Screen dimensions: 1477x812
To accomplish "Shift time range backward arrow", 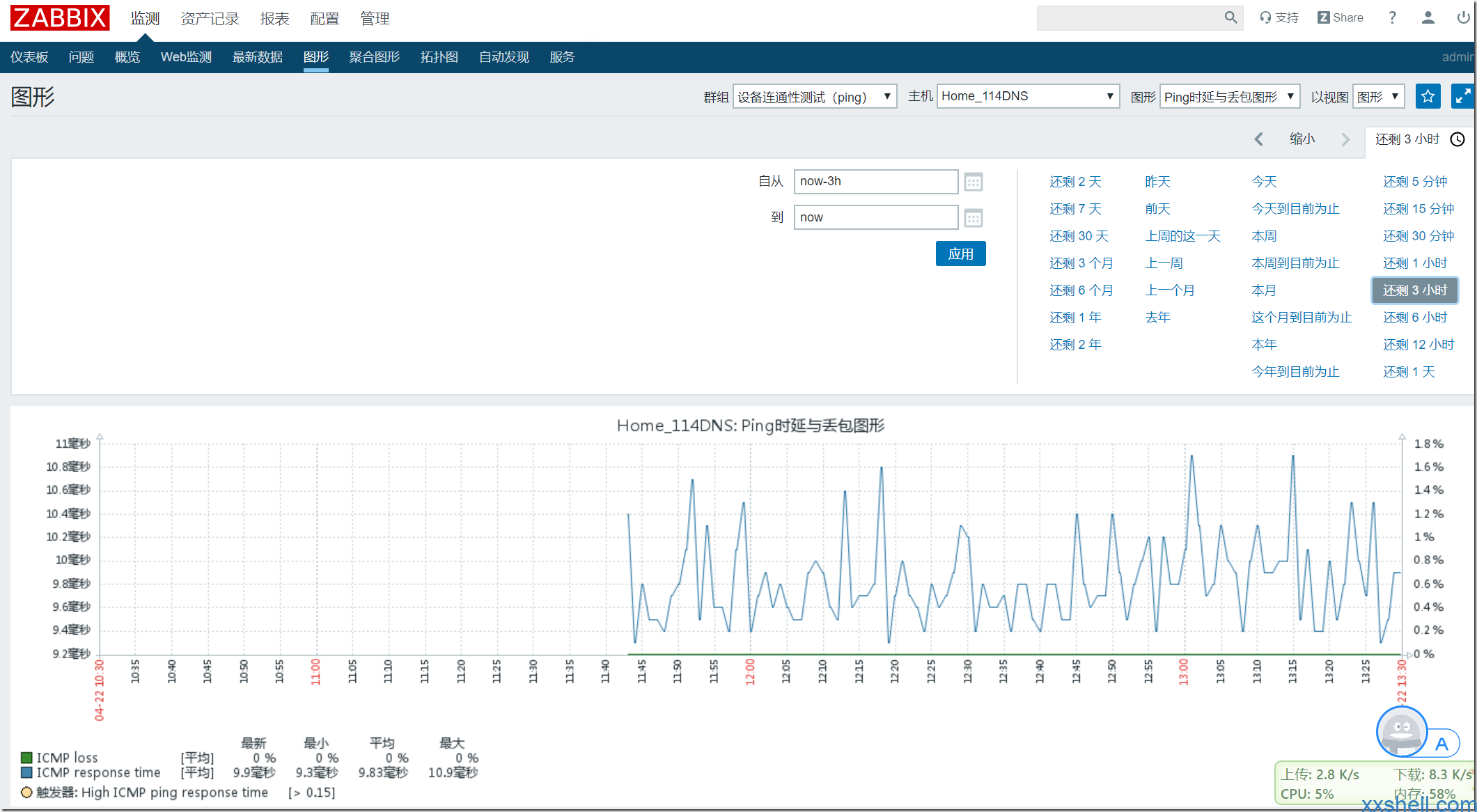I will pos(1258,139).
